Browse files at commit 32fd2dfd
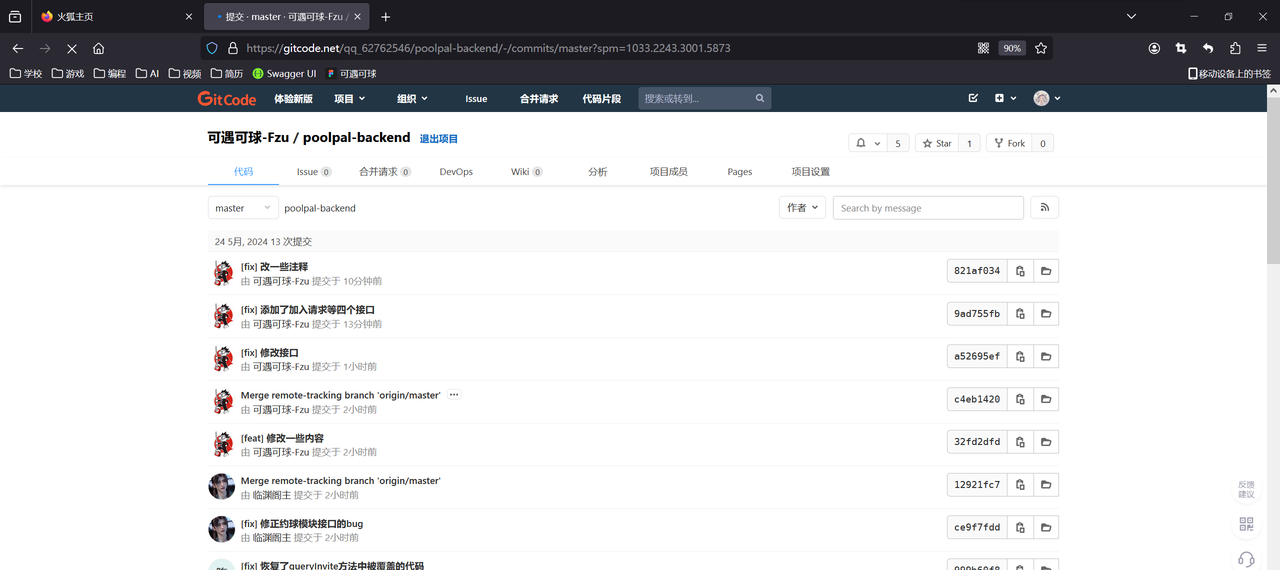 tap(1046, 442)
